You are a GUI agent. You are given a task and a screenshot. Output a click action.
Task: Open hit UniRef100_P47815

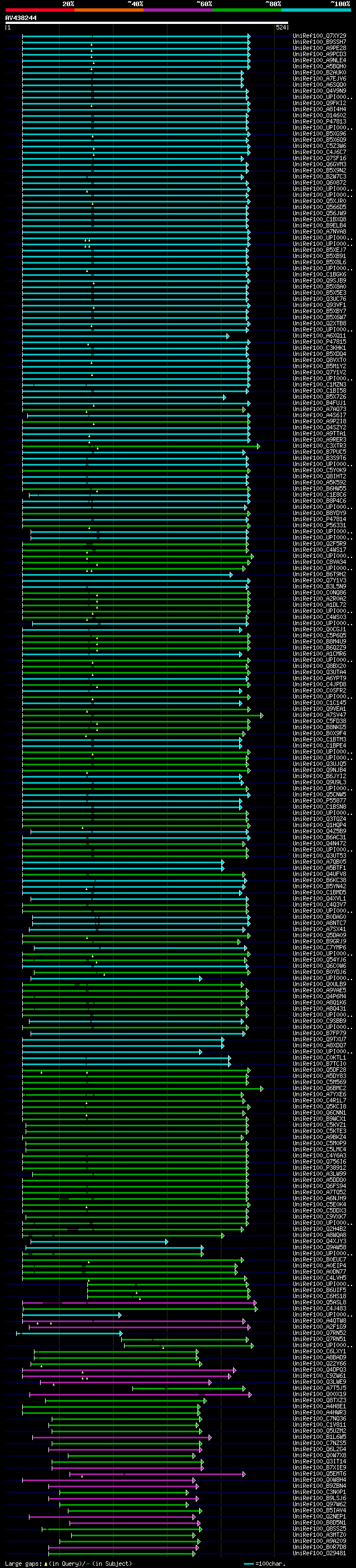point(319,342)
